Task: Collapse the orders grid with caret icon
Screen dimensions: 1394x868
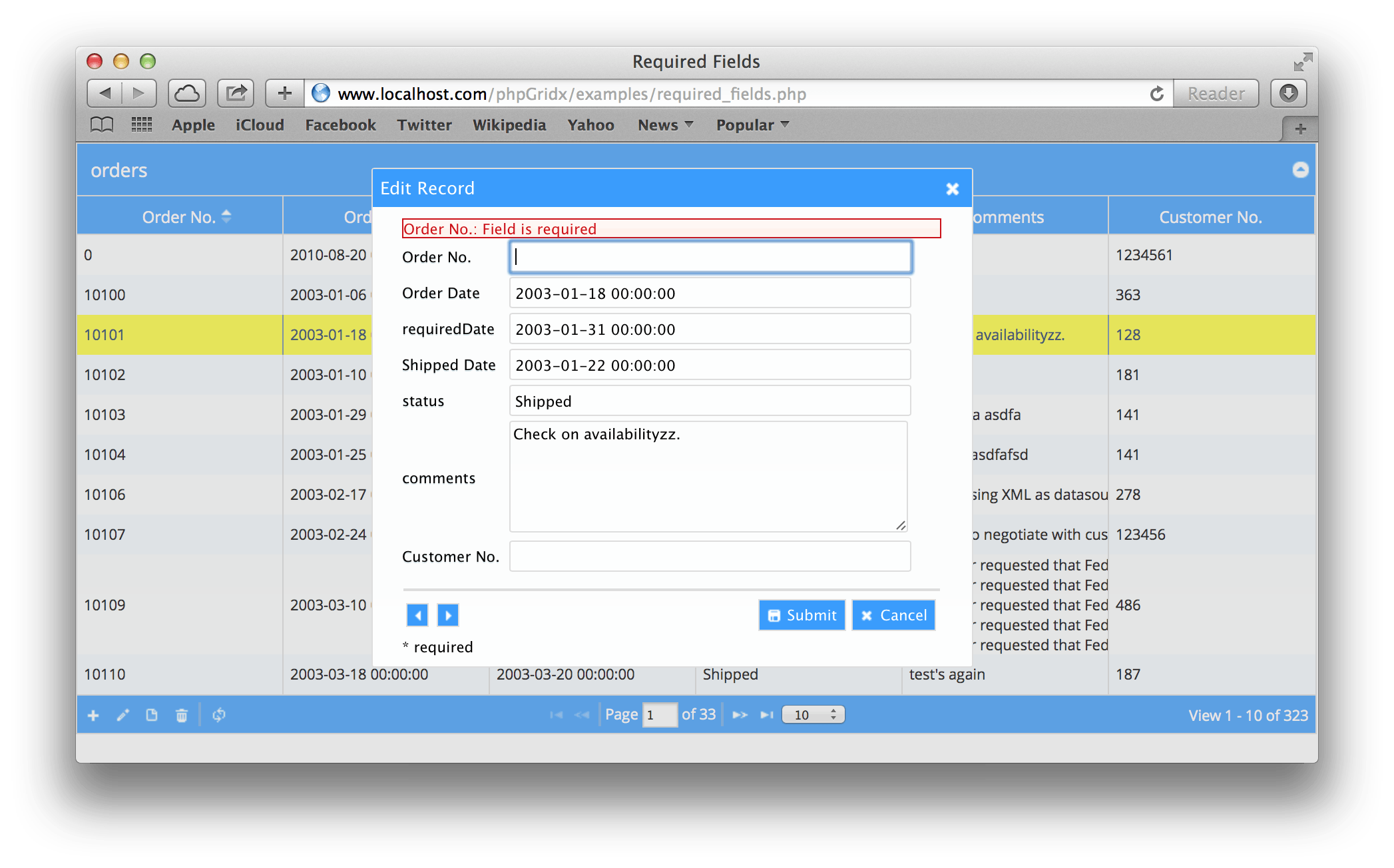Action: tap(1300, 170)
